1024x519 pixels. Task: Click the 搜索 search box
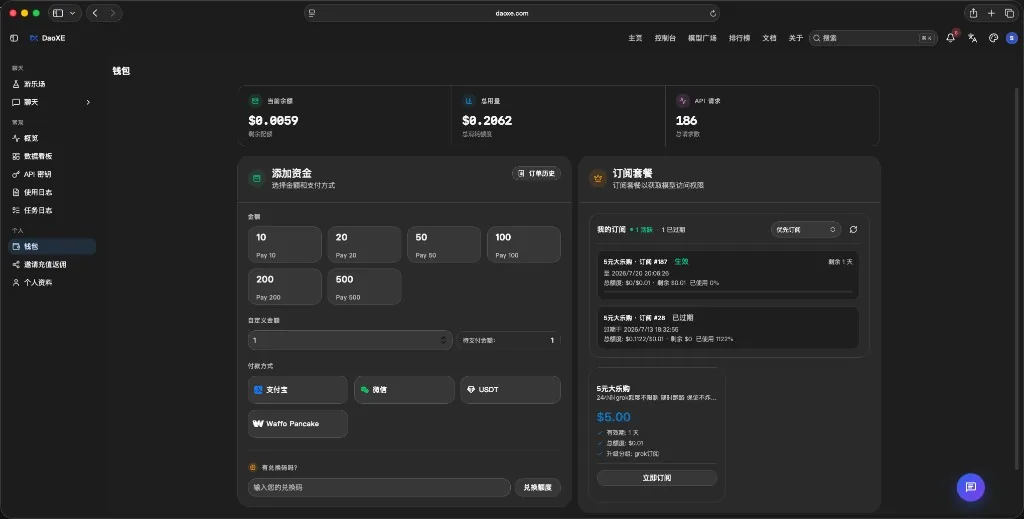[x=873, y=39]
